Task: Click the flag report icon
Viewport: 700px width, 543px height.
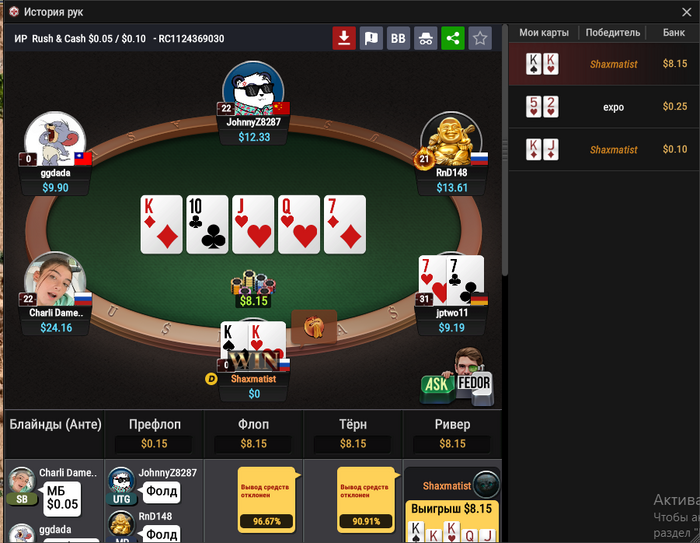Action: point(371,38)
